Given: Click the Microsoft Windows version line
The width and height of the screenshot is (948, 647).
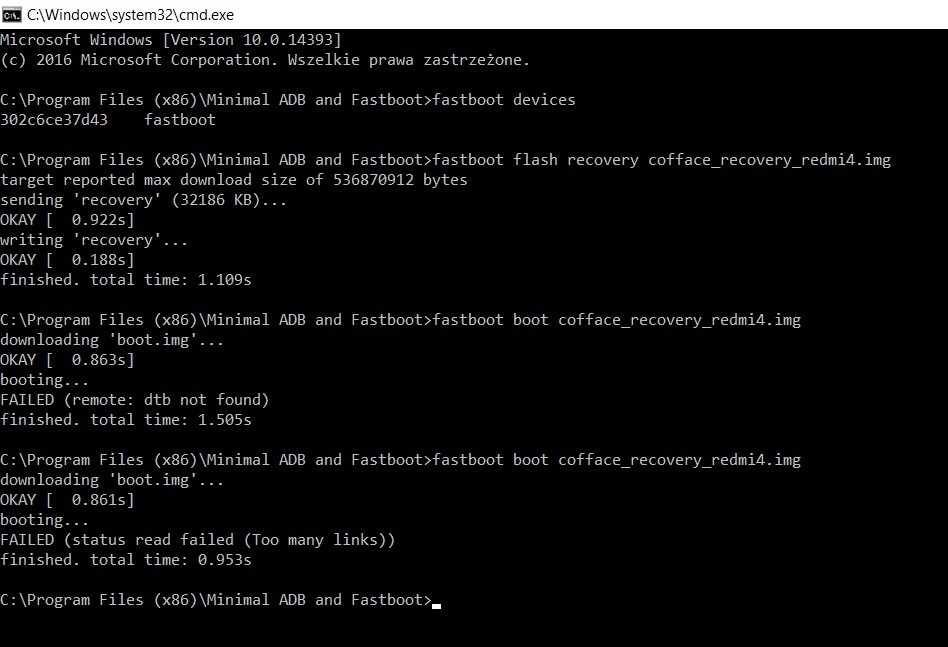Looking at the screenshot, I should coord(171,40).
